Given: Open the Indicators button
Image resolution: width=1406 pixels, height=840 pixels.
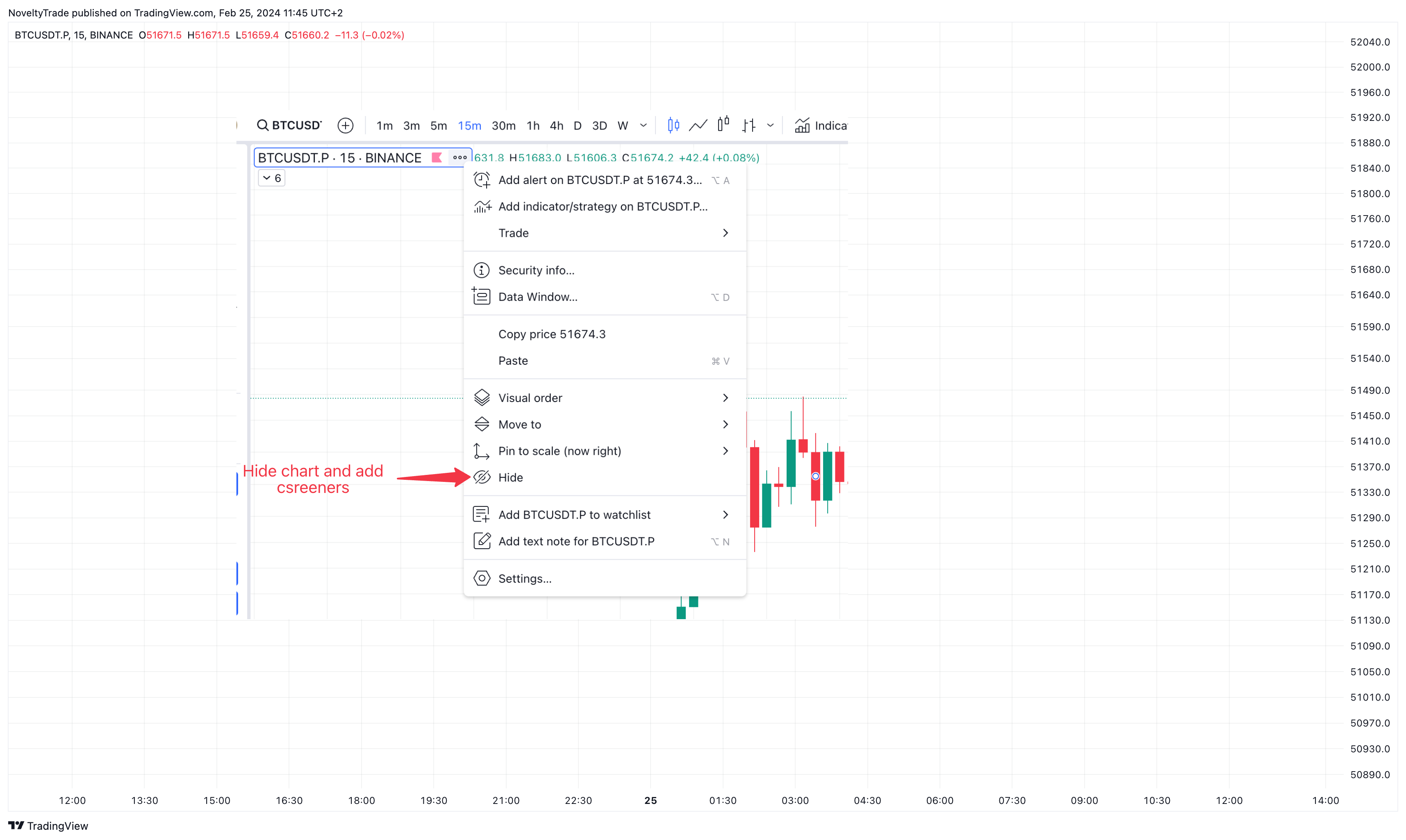Looking at the screenshot, I should 821,126.
